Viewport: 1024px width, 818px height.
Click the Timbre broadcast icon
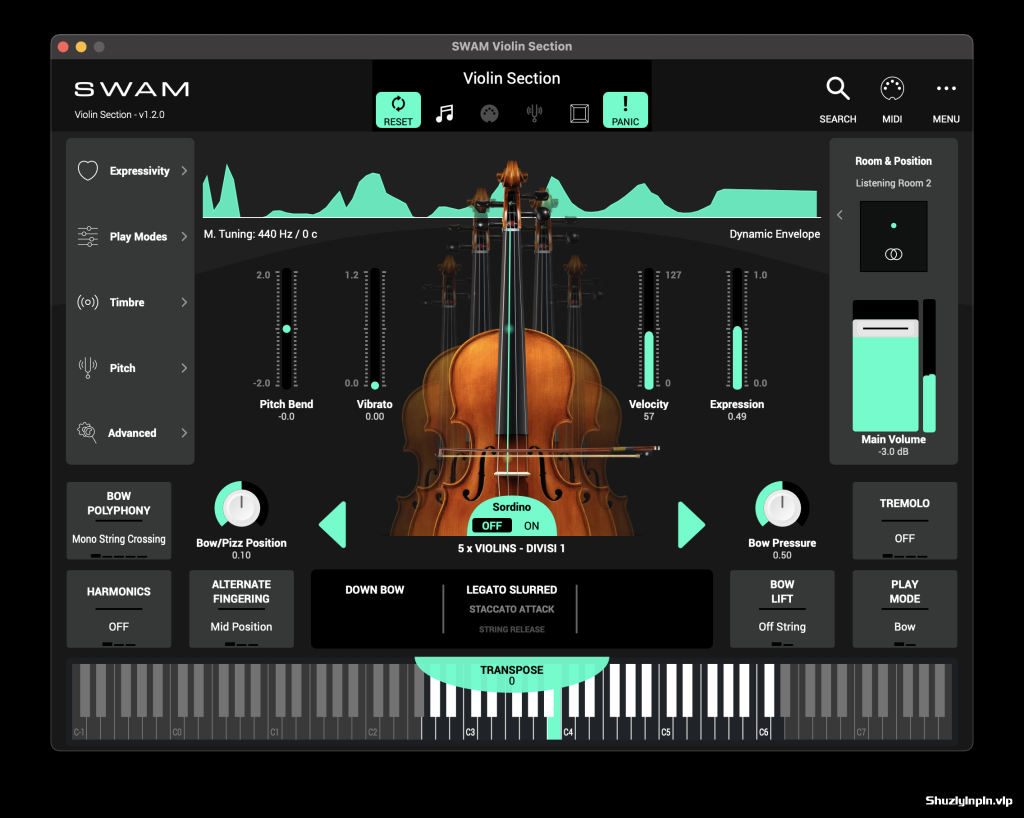88,302
